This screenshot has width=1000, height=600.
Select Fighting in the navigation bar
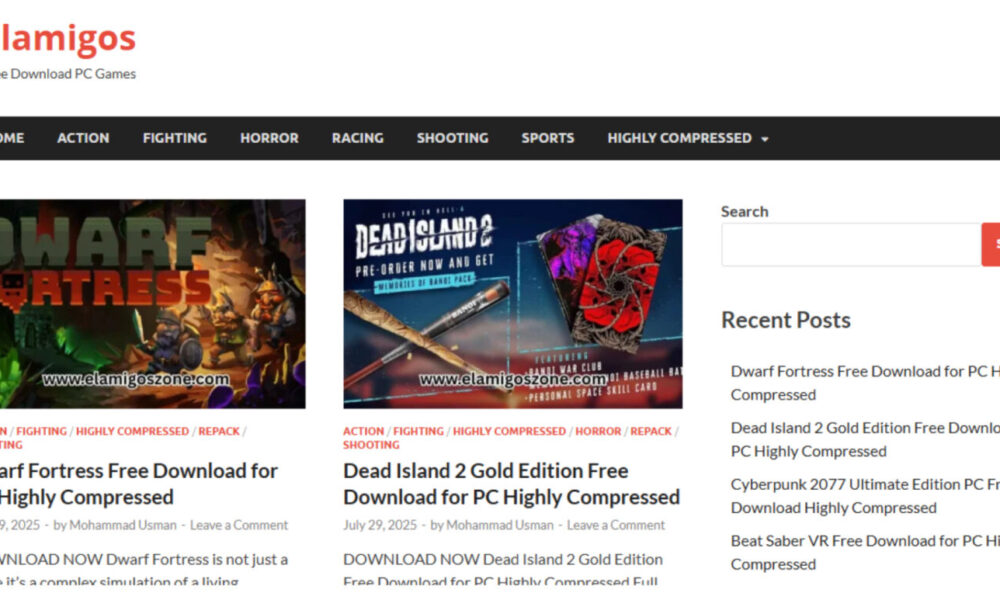coord(174,138)
